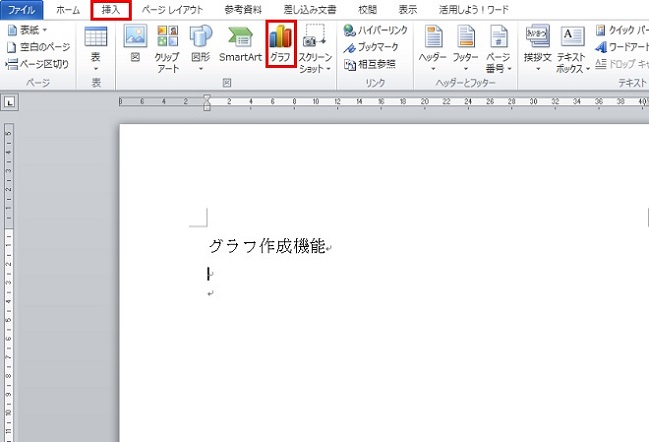Open クイックパーツ quick parts
This screenshot has width=649, height=442.
pos(621,30)
